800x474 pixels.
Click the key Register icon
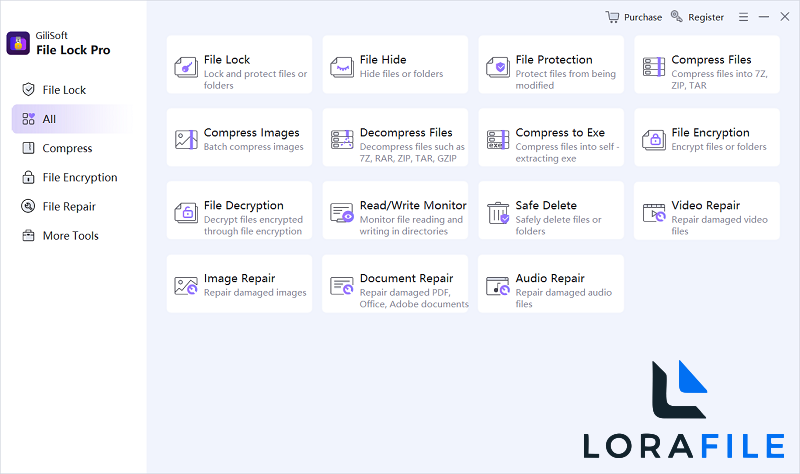coord(677,16)
